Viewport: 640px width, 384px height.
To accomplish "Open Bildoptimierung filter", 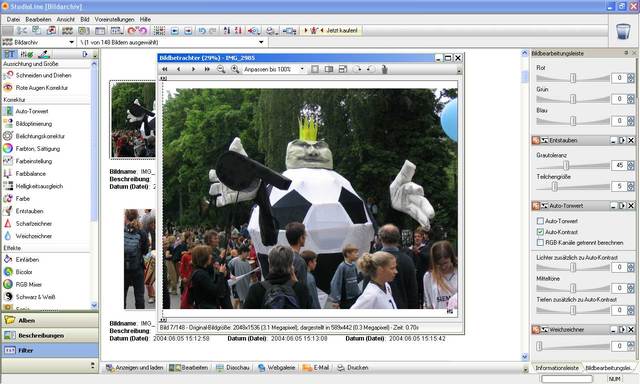I will click(28, 124).
